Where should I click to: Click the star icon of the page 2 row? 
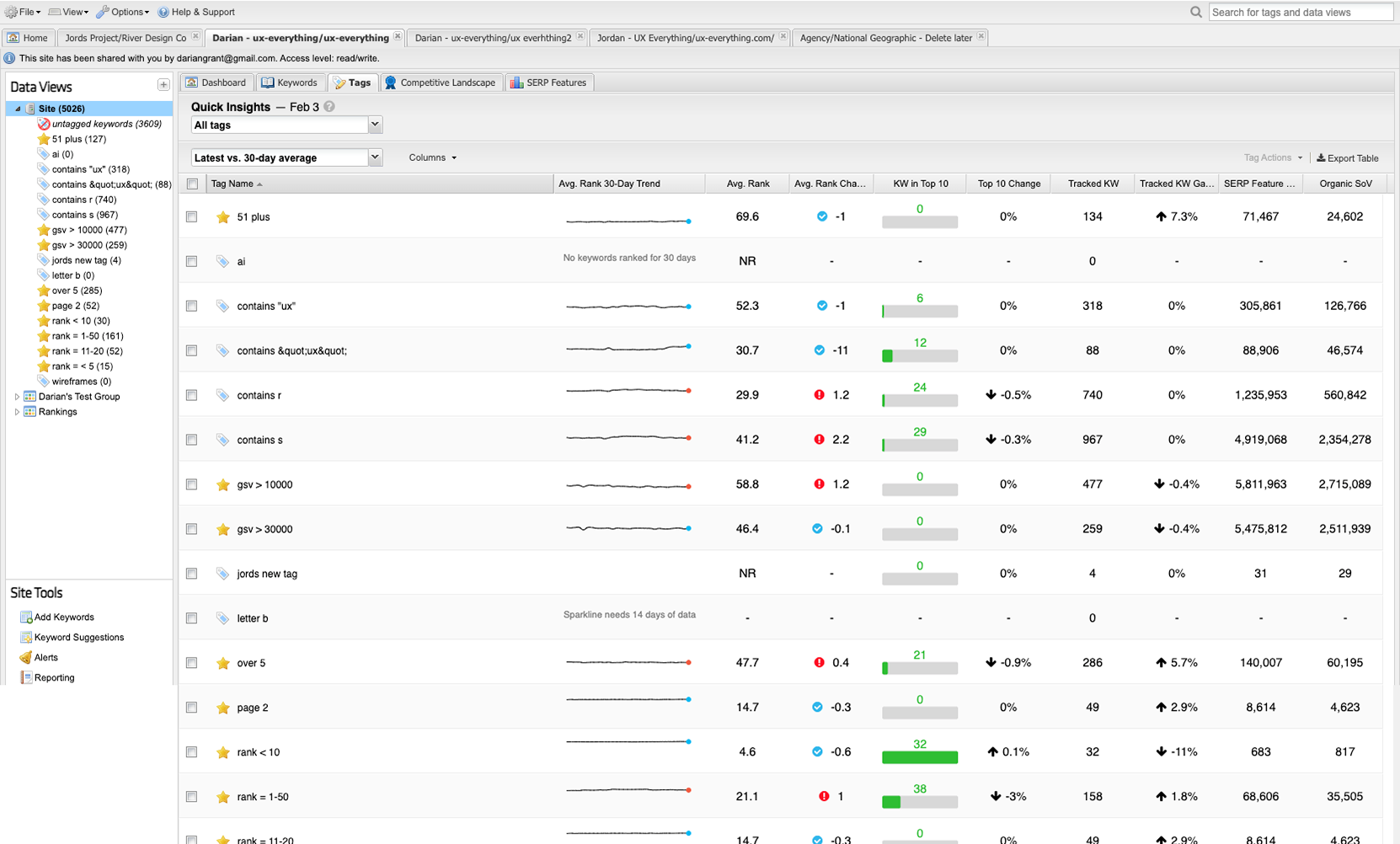(x=223, y=708)
